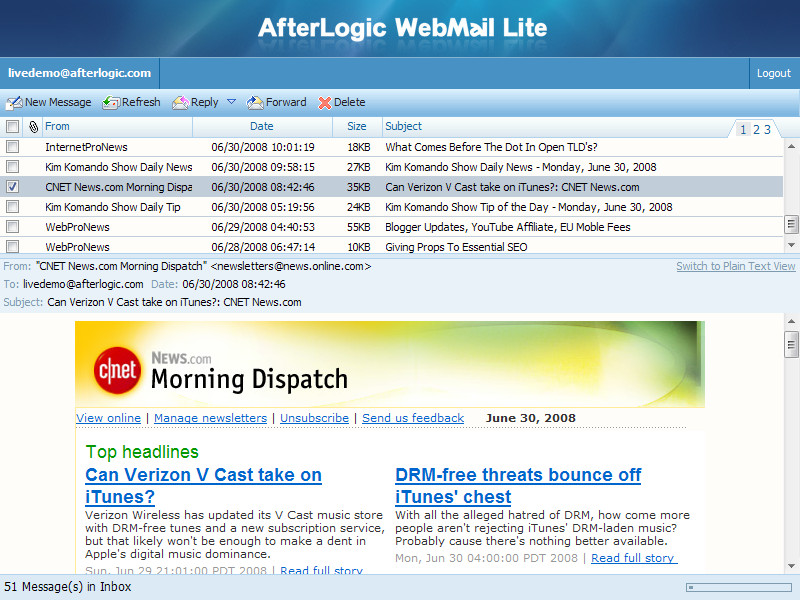
Task: Click the Logout button
Action: pyautogui.click(x=773, y=73)
